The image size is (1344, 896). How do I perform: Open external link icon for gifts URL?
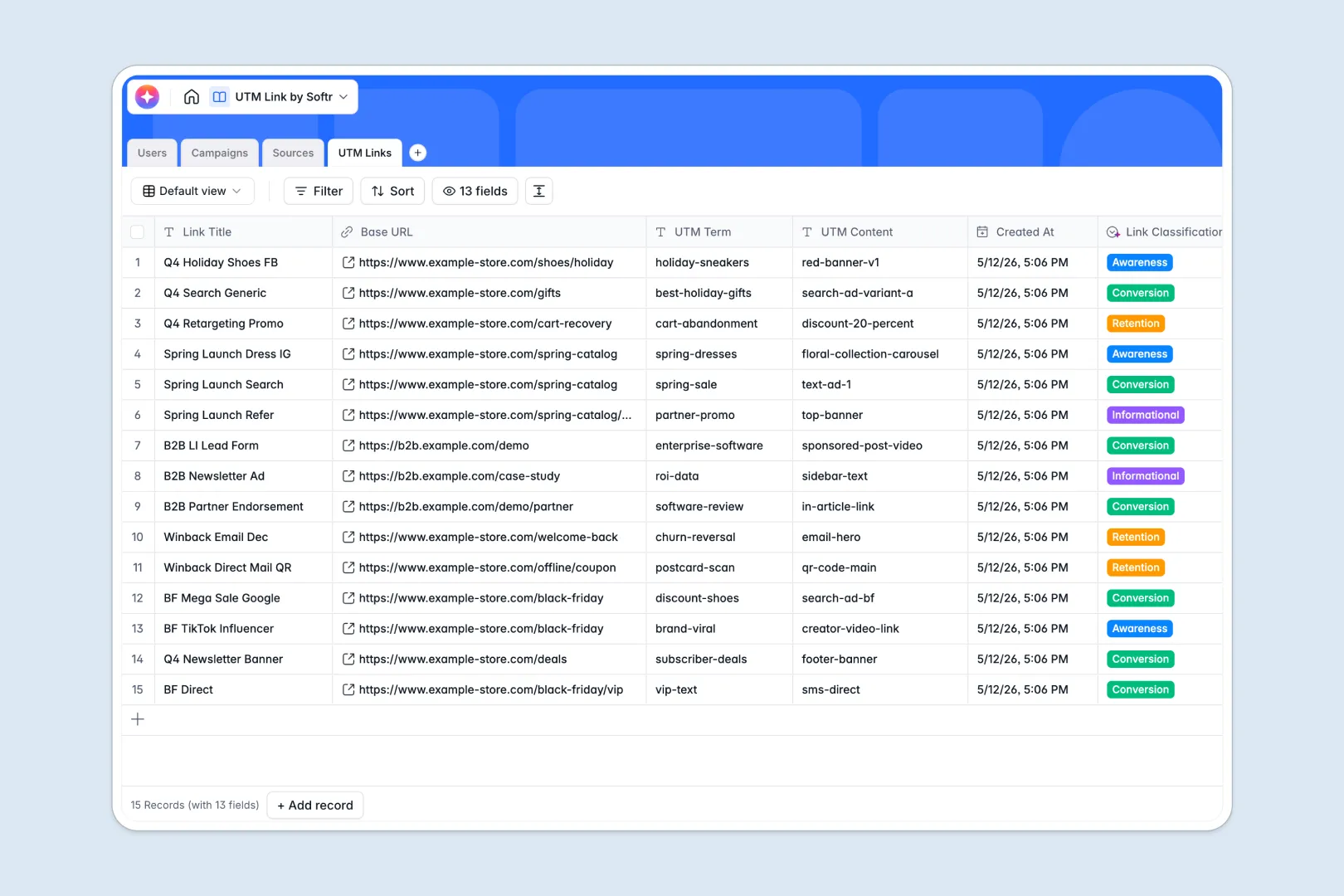click(348, 293)
